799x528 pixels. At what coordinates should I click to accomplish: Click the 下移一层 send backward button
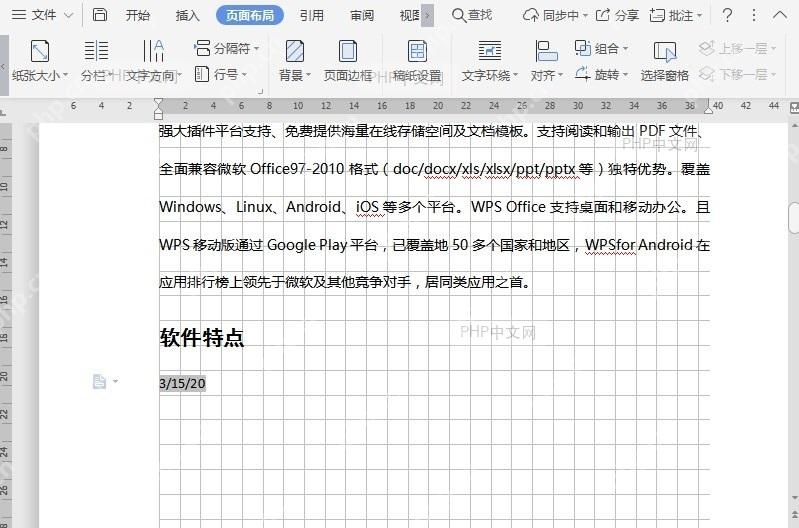(737, 74)
